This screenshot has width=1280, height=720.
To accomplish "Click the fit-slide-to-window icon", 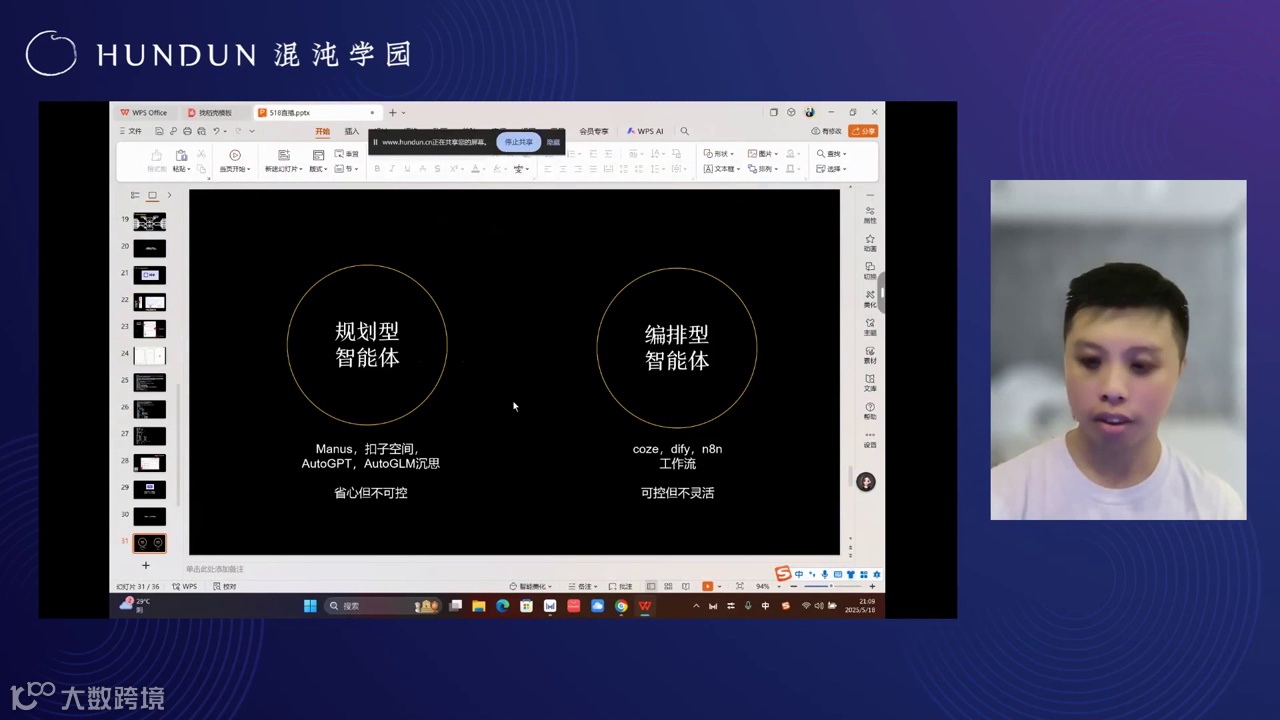I will [739, 586].
